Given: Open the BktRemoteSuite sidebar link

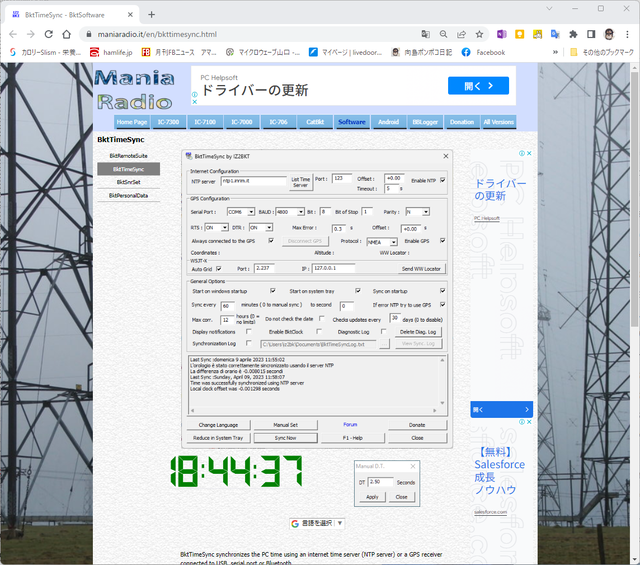Looking at the screenshot, I should click(x=129, y=156).
